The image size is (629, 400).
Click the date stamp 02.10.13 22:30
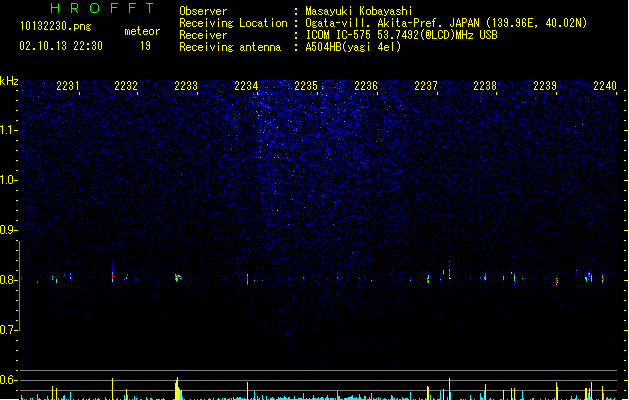(x=61, y=46)
